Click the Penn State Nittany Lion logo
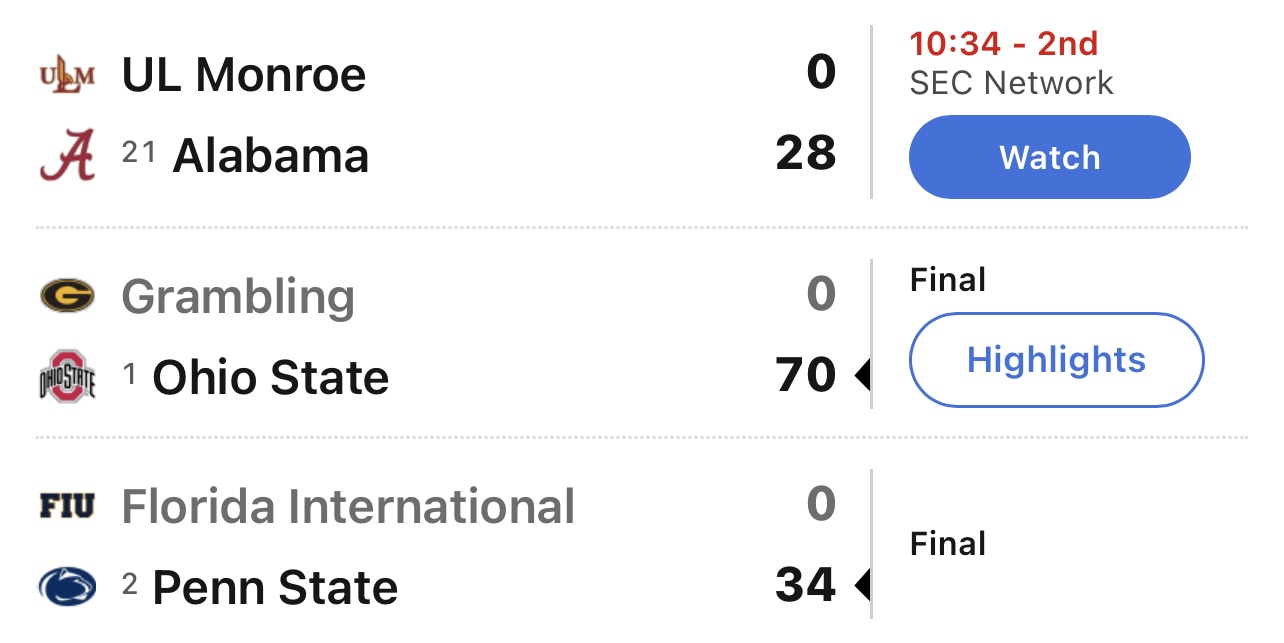 (67, 587)
